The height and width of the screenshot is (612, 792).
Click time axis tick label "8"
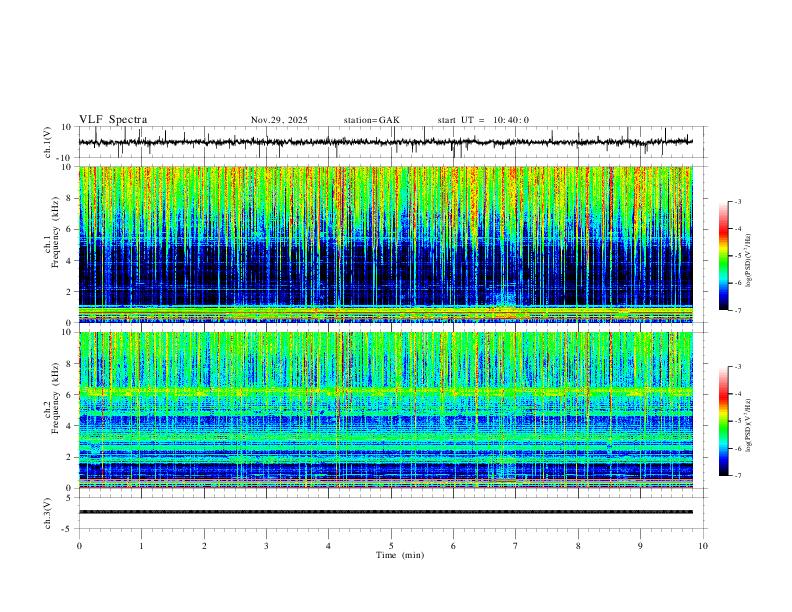click(578, 546)
